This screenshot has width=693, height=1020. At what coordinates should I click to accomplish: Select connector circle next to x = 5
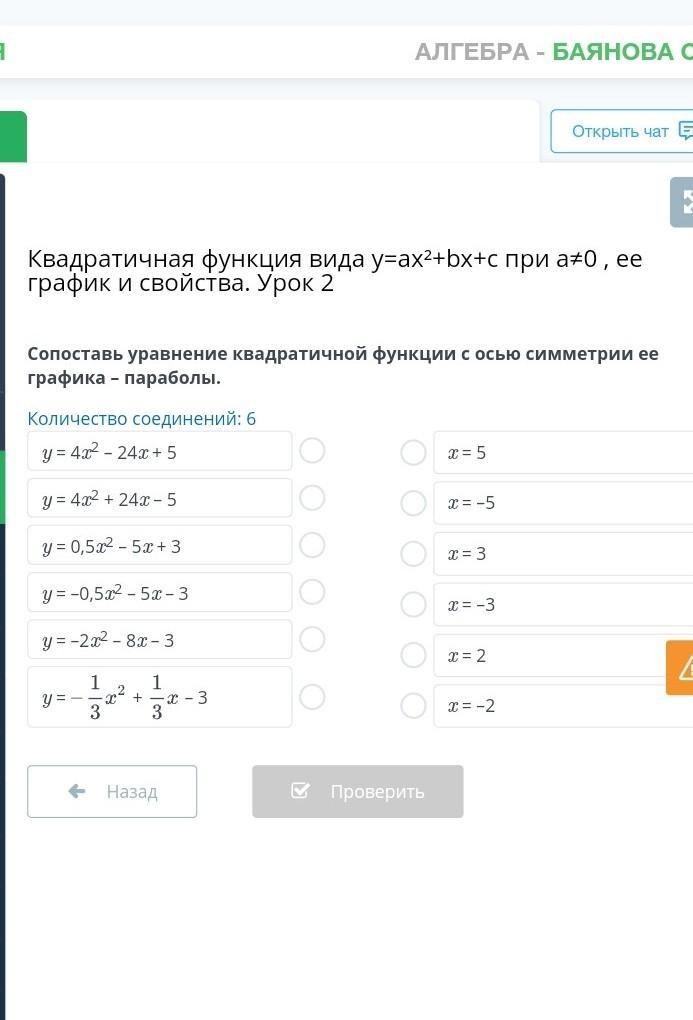pos(413,453)
